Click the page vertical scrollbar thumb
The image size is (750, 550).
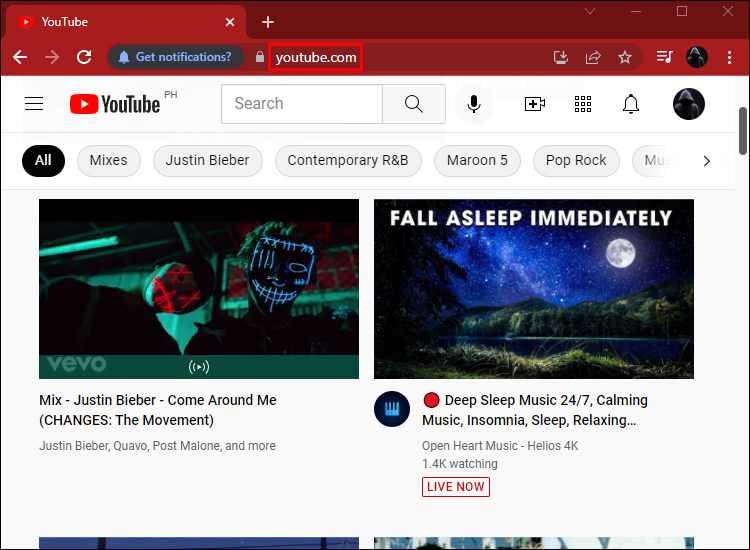click(743, 131)
